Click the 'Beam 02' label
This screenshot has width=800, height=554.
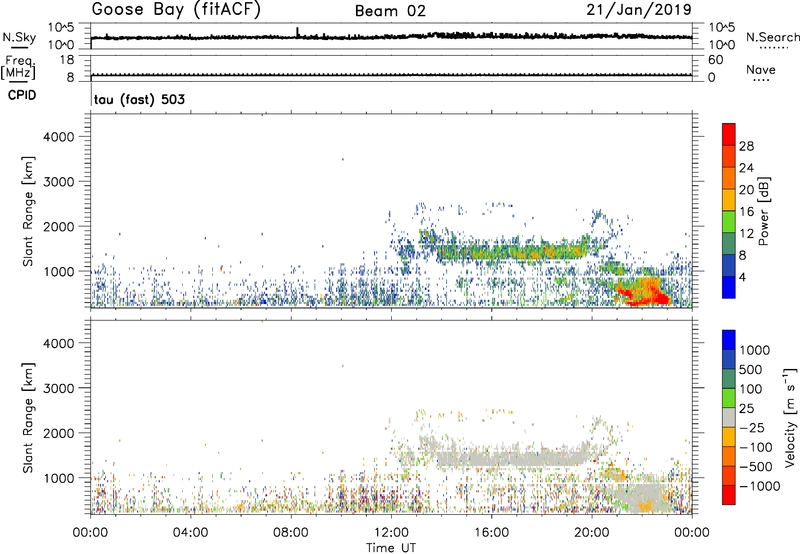click(x=390, y=11)
